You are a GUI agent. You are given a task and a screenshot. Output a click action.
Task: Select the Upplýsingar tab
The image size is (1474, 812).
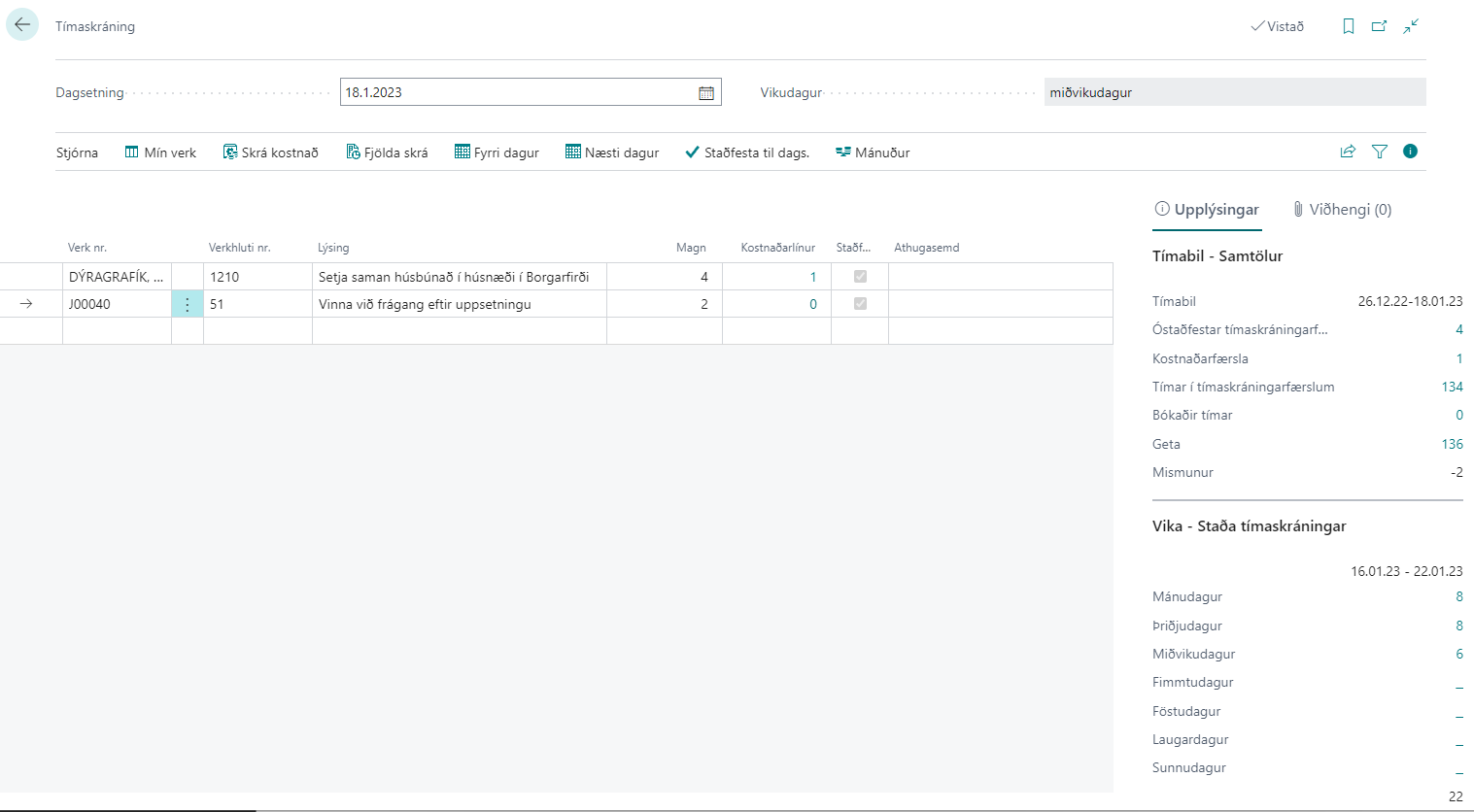1206,210
